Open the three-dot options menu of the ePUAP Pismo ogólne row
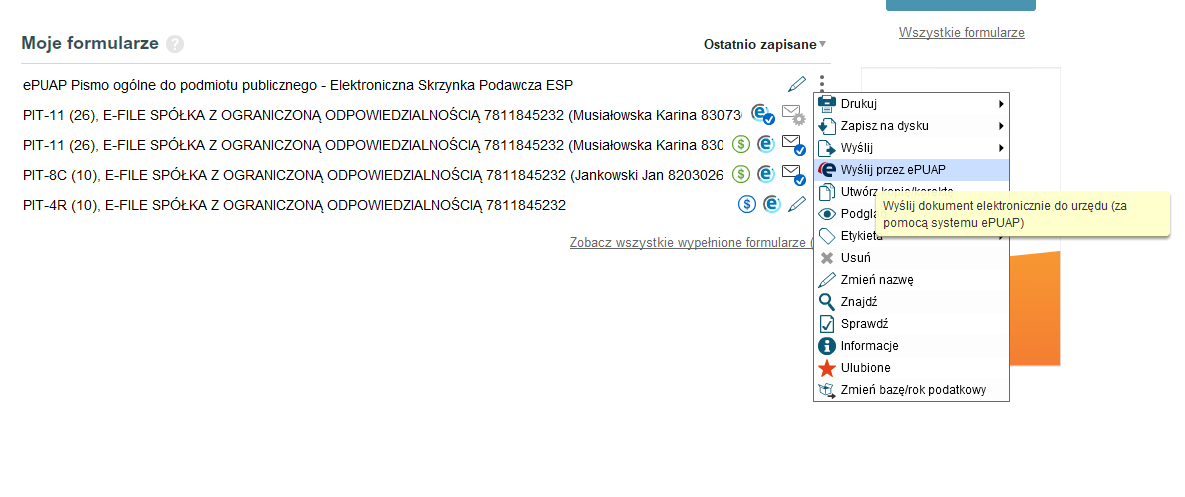 pos(822,82)
